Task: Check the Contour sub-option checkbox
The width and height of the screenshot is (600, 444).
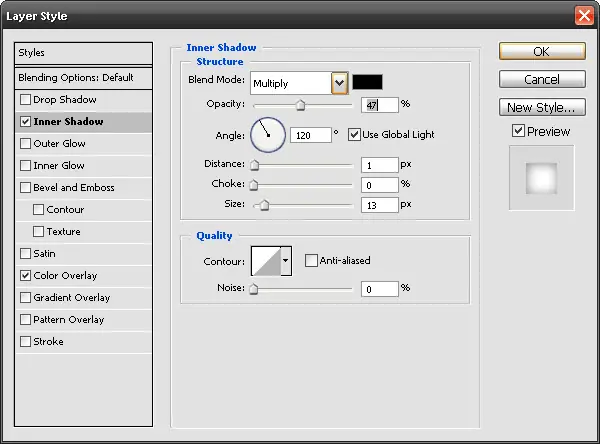Action: pyautogui.click(x=38, y=210)
